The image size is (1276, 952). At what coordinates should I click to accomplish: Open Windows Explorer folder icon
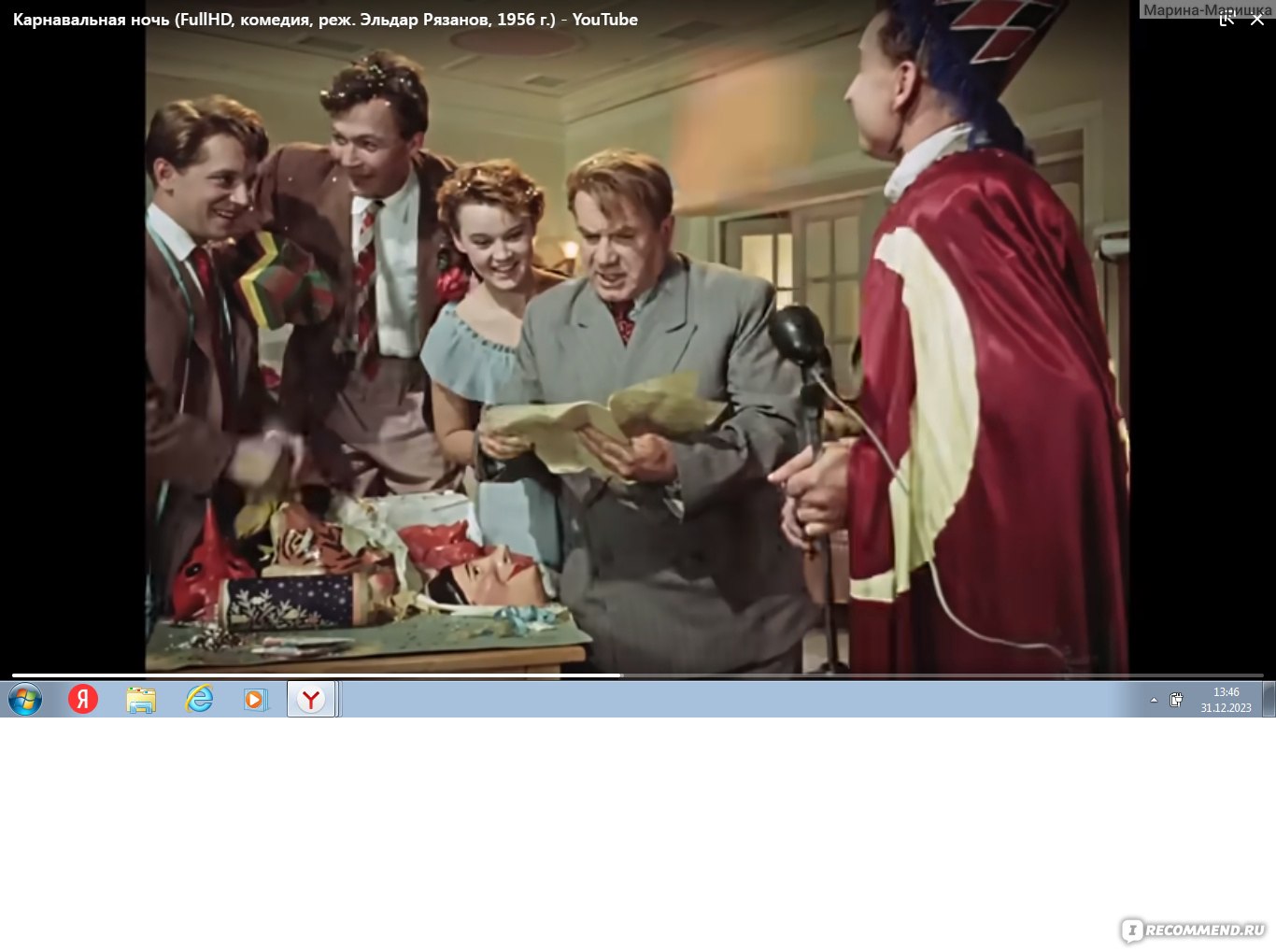(141, 699)
